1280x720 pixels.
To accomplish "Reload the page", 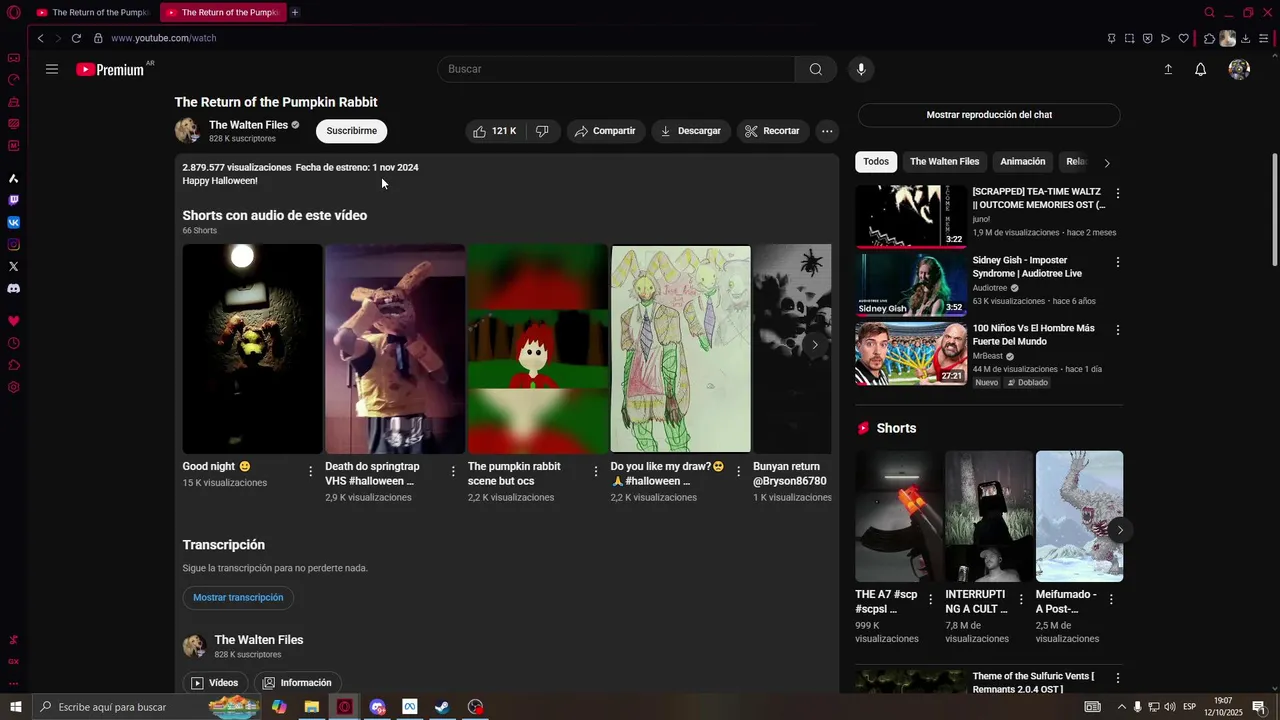I will pyautogui.click(x=76, y=38).
